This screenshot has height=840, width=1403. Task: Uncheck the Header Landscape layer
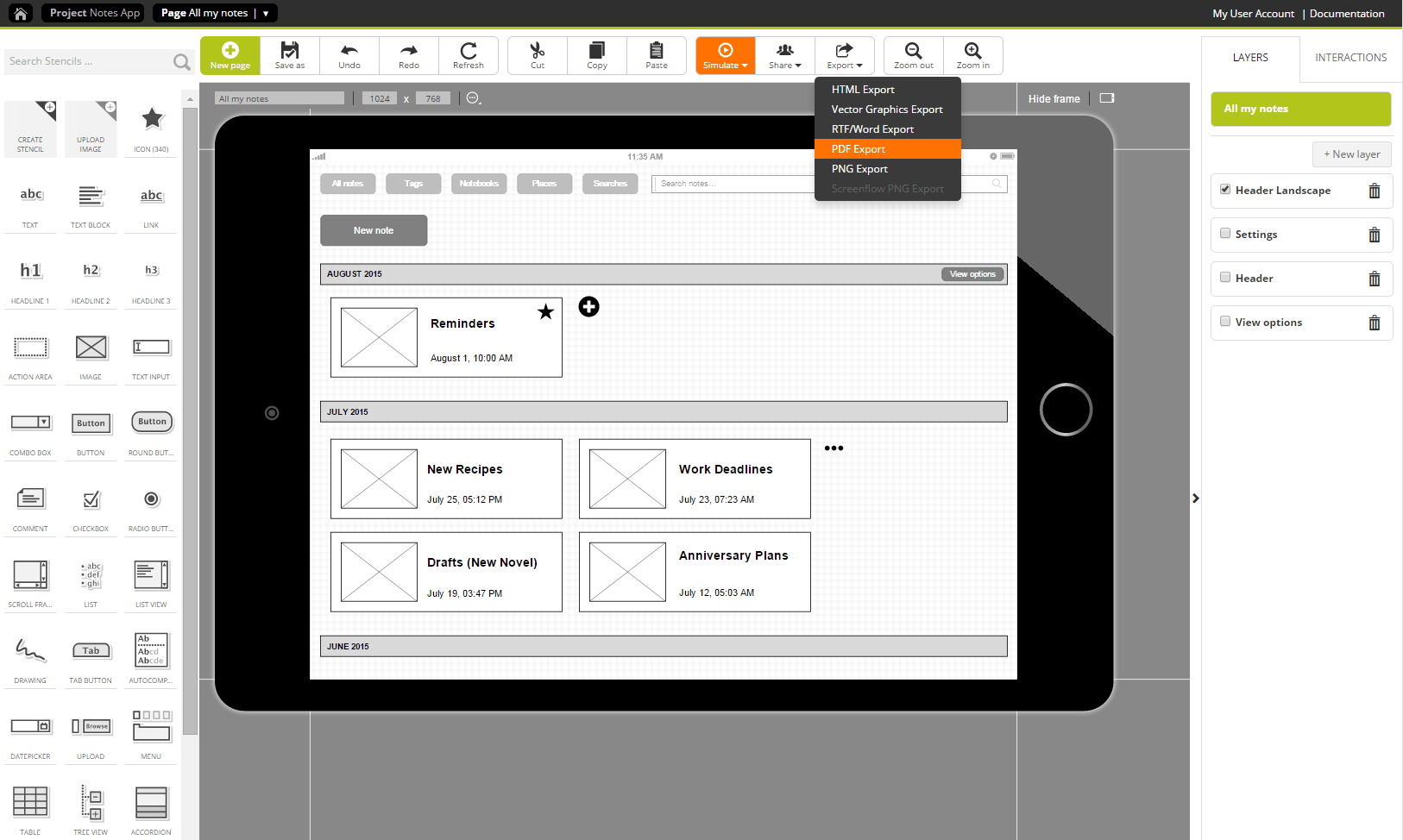1225,189
